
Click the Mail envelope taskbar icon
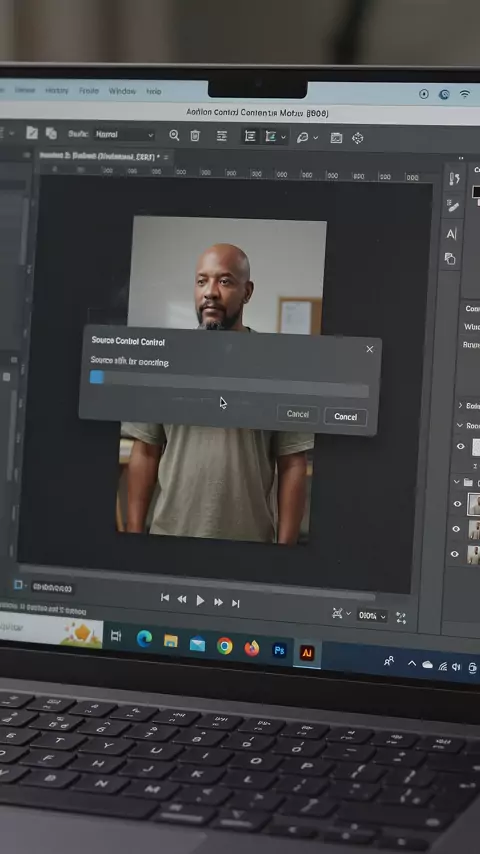click(197, 644)
